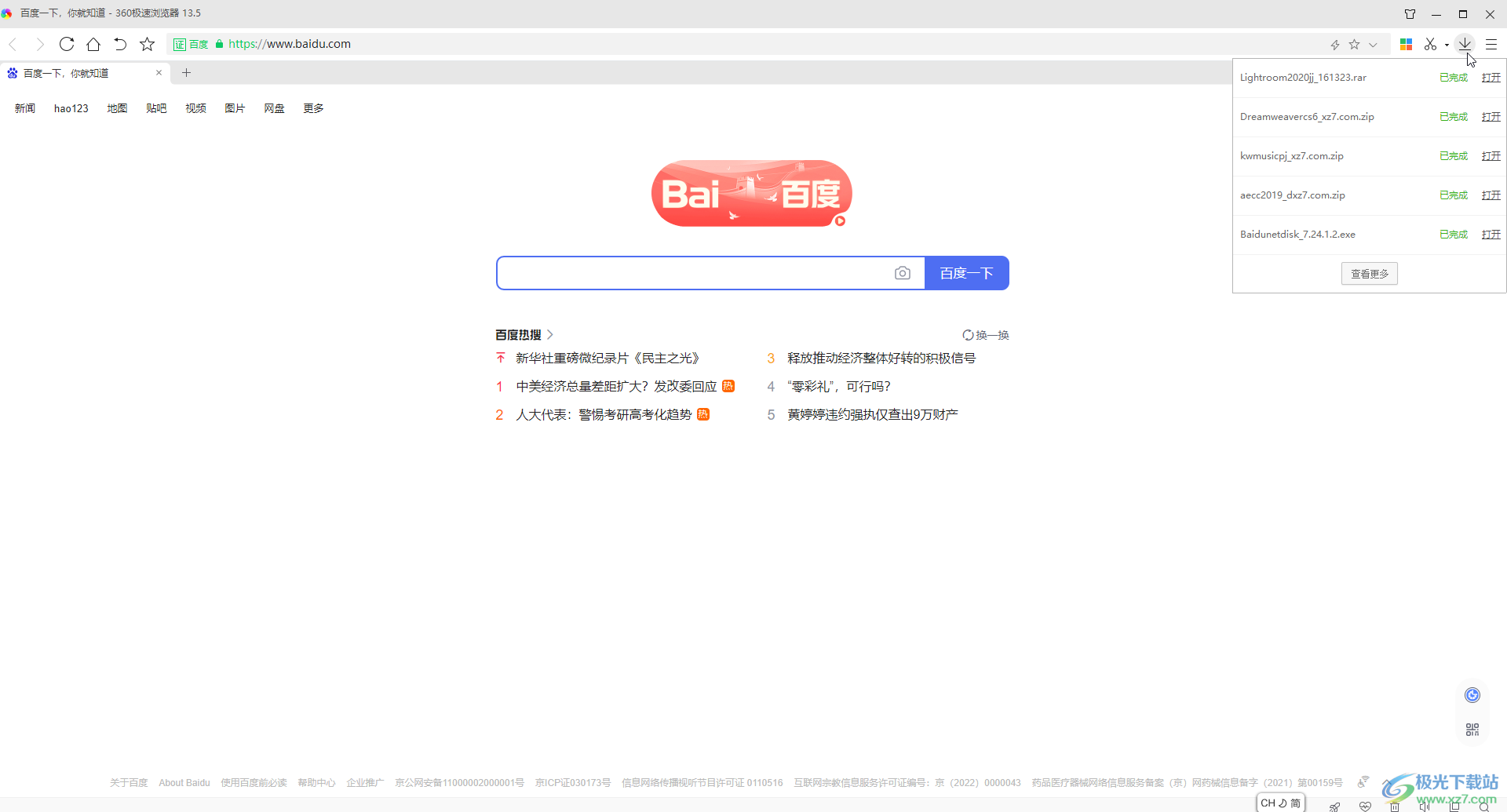
Task: Open 黄婷婷违约强执仅查出9万财产 item
Action: (873, 415)
